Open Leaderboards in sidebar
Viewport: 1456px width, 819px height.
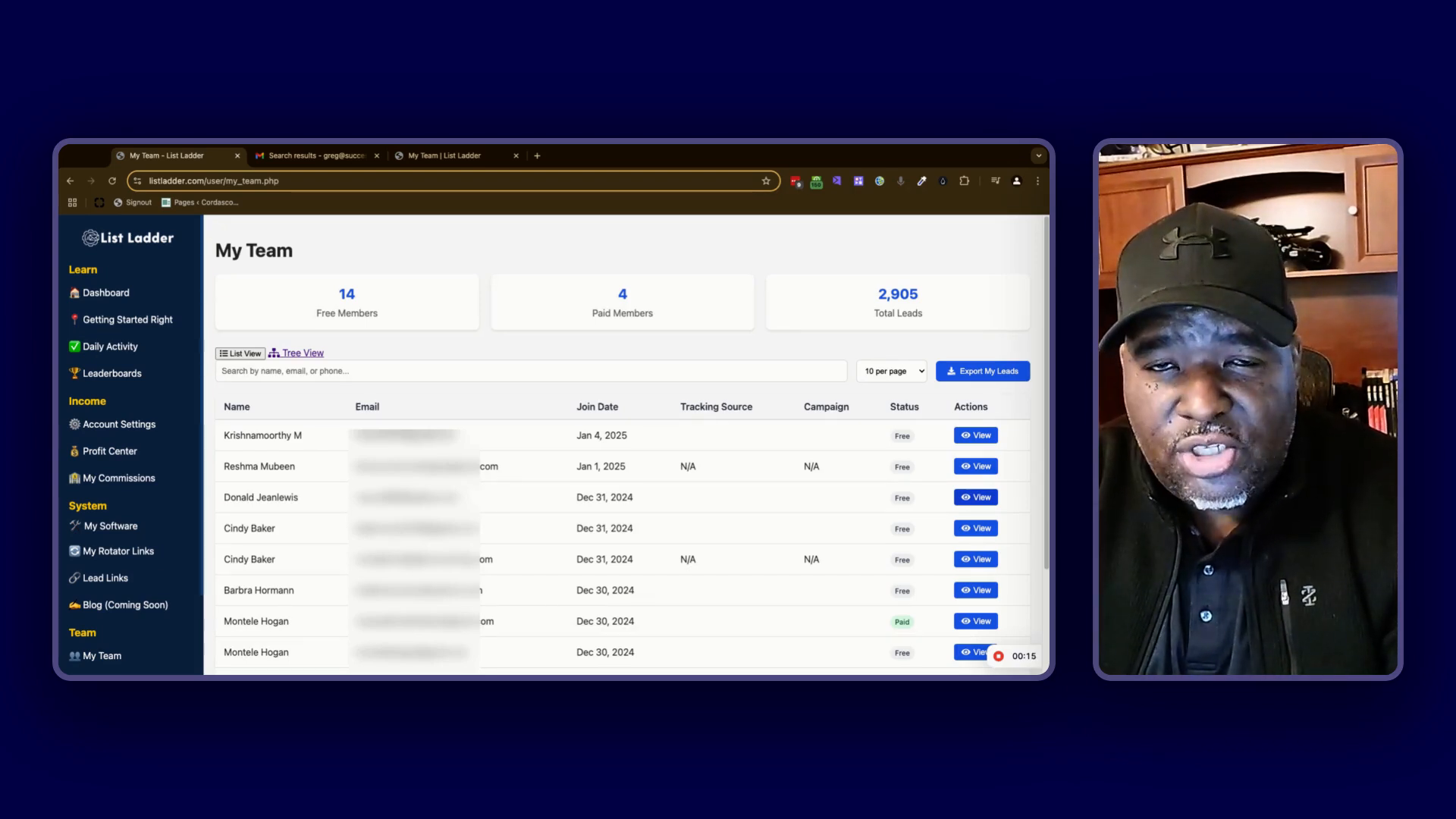coord(105,373)
